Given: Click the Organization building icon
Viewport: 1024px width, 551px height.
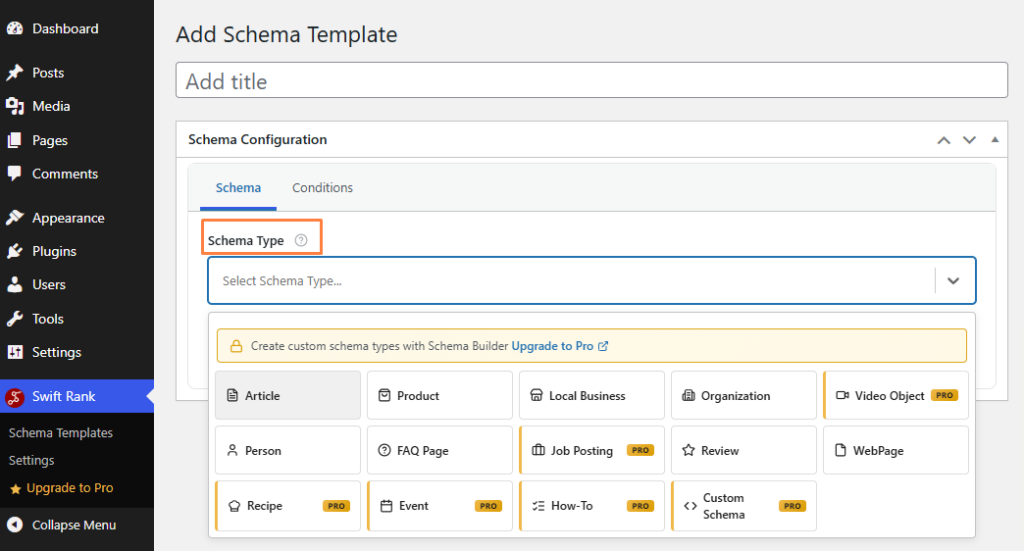Looking at the screenshot, I should coord(688,395).
